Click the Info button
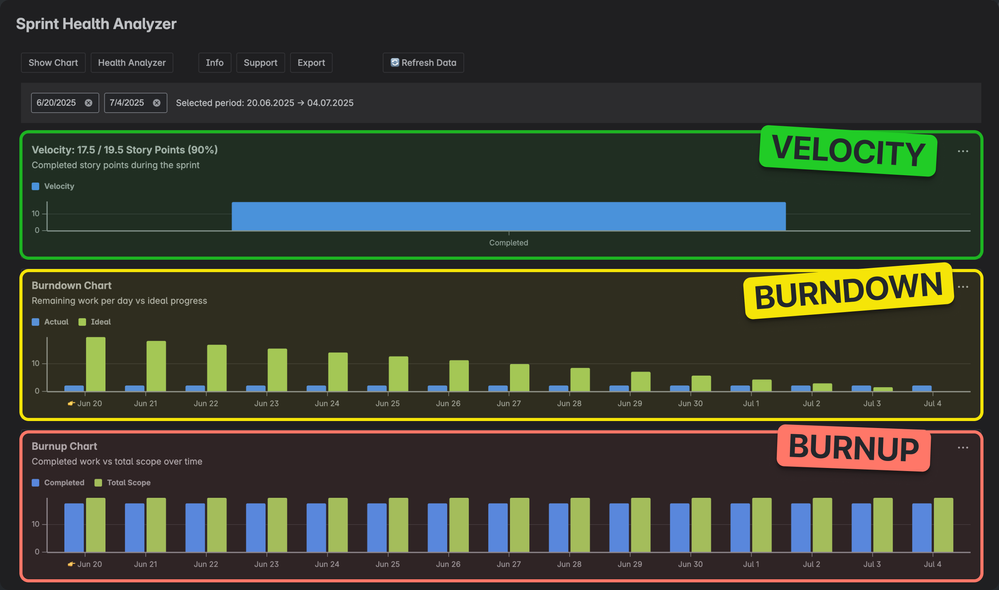Screen dimensions: 999x590 click(215, 62)
